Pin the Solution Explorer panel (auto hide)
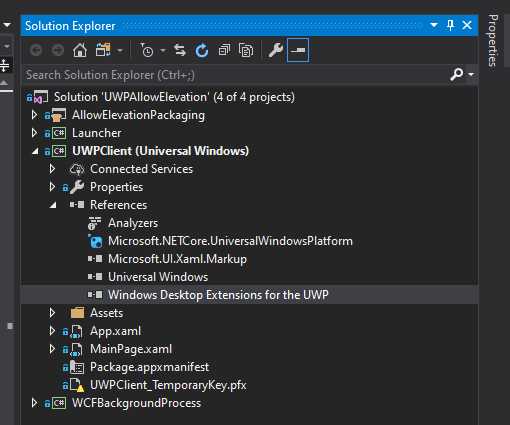 pyautogui.click(x=450, y=25)
